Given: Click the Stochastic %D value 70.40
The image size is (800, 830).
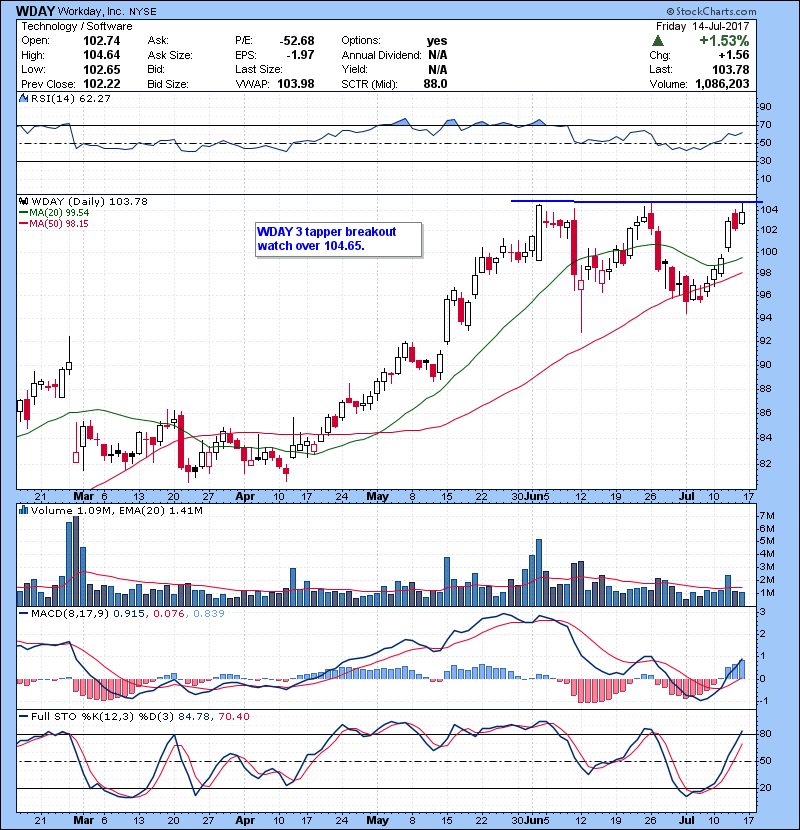Looking at the screenshot, I should pyautogui.click(x=233, y=717).
